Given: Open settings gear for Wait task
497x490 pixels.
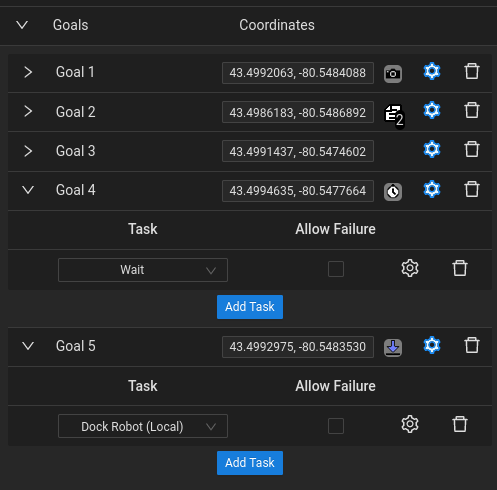Looking at the screenshot, I should (410, 268).
